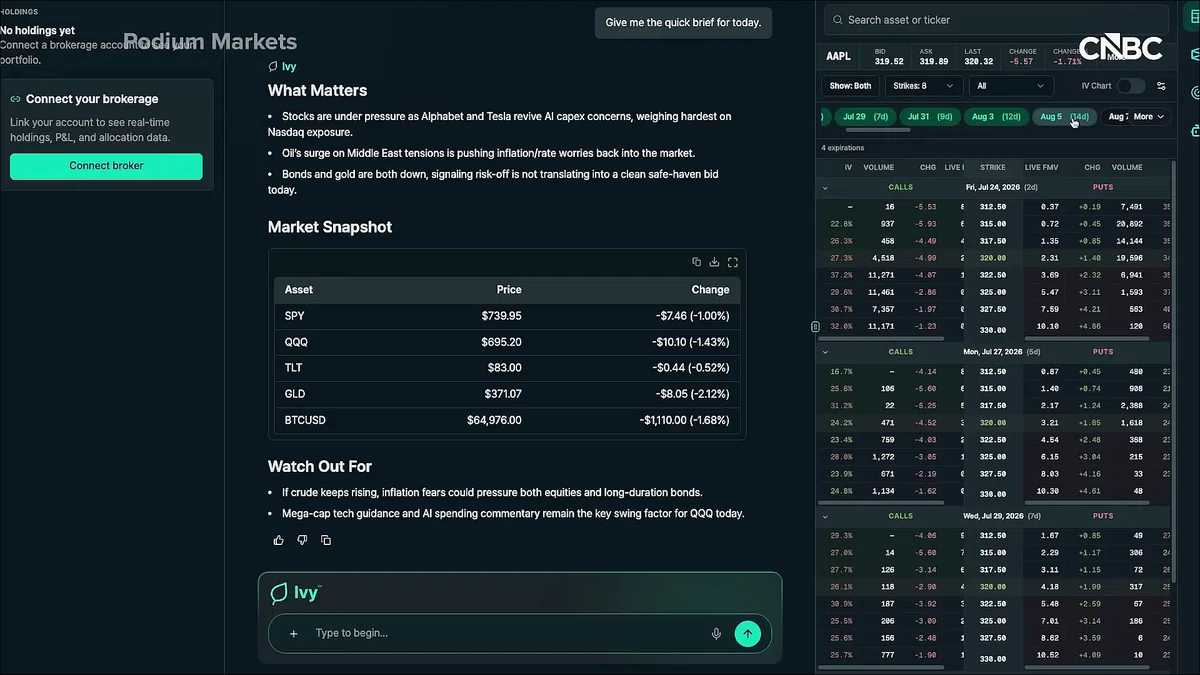The height and width of the screenshot is (675, 1200).
Task: Copy the Market Snapshot table
Action: point(697,262)
